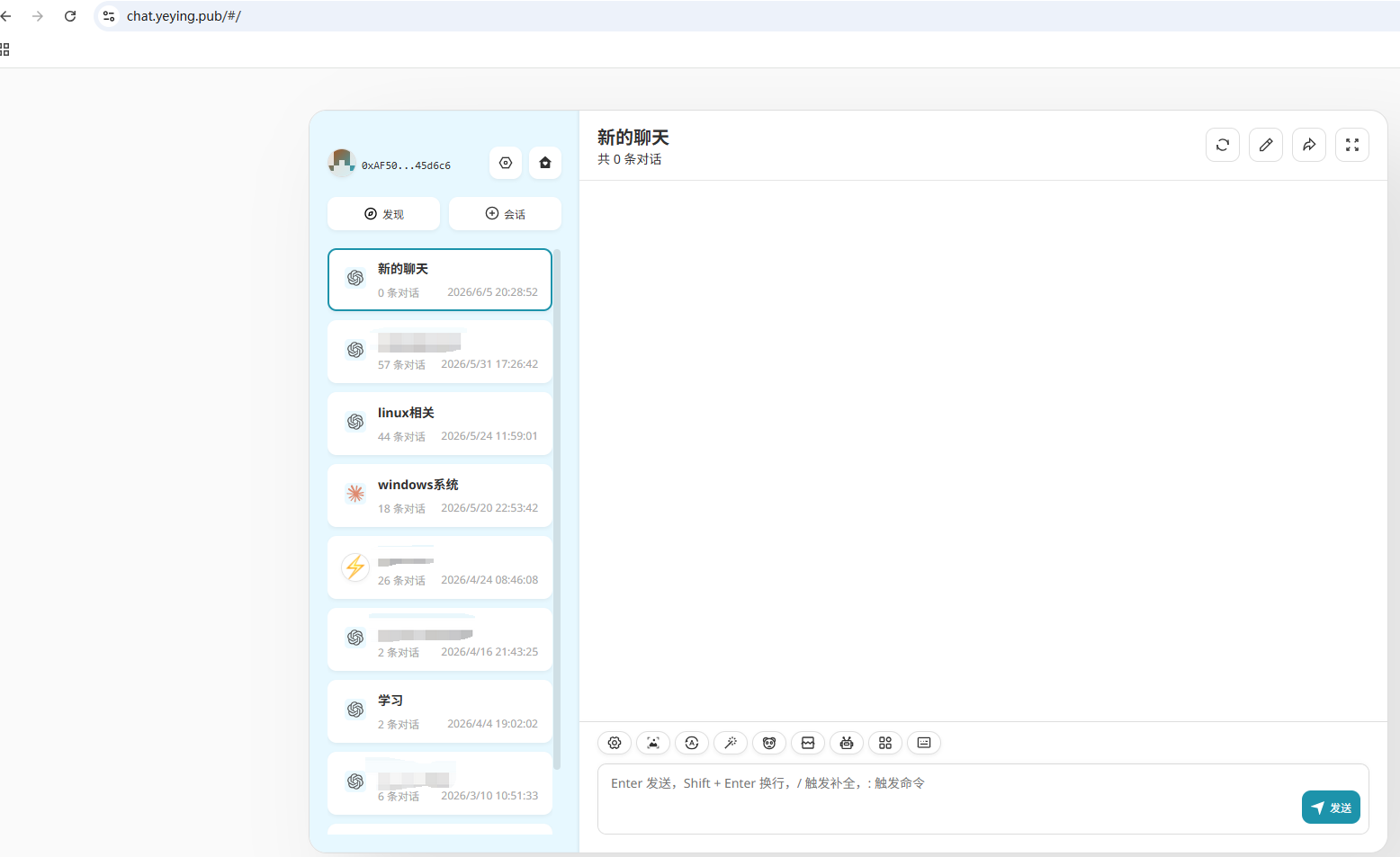
Task: Click the torn-page clear context icon
Action: tap(808, 743)
